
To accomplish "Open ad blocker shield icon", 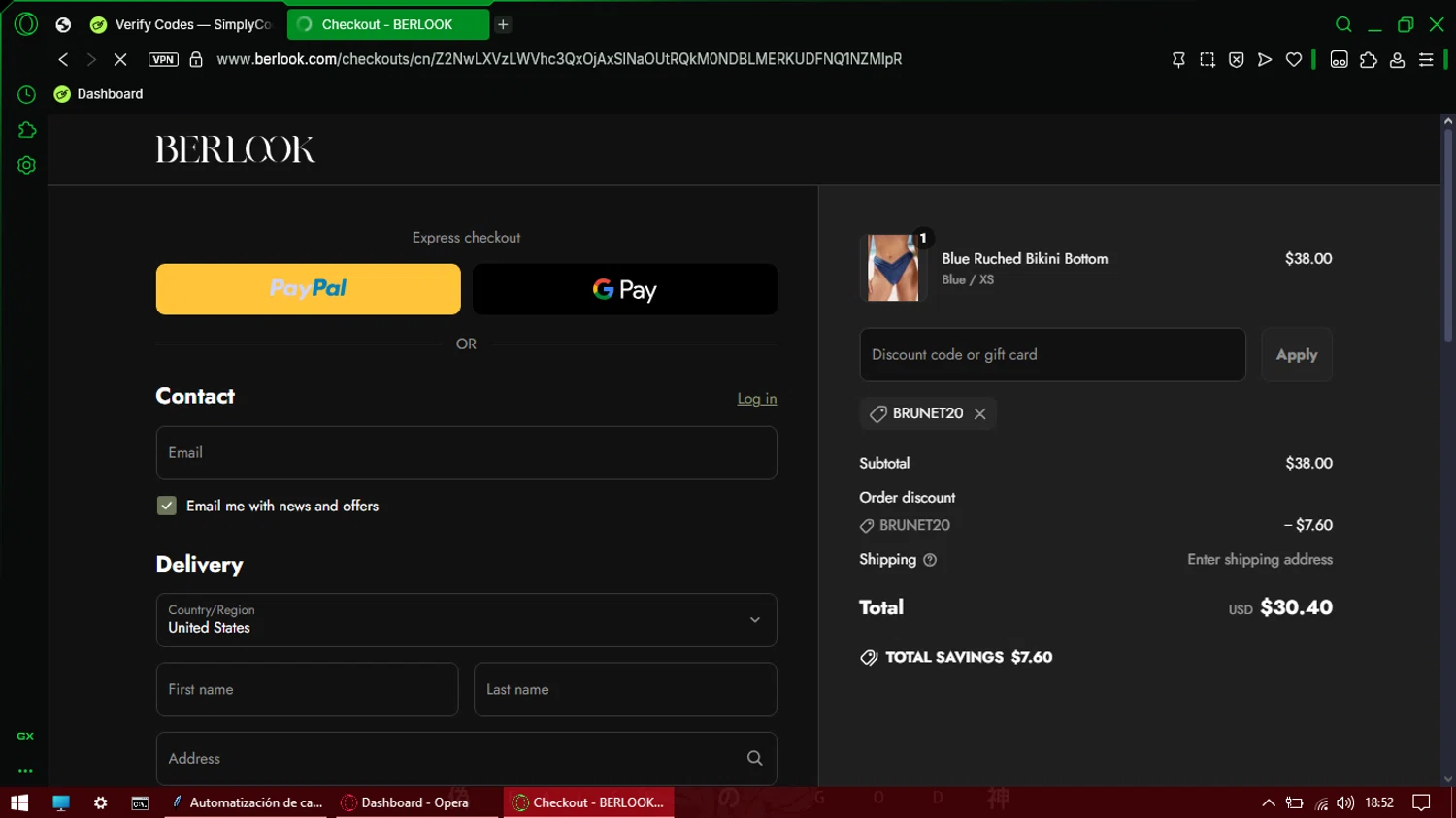I will pyautogui.click(x=1237, y=60).
